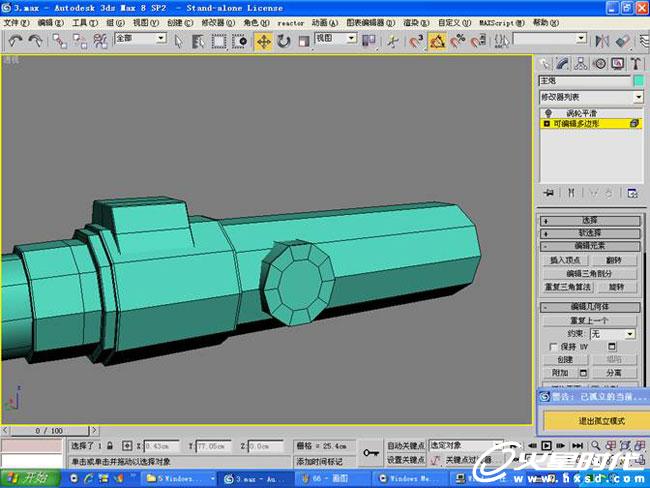The width and height of the screenshot is (650, 488).
Task: Switch to the Motion command panel tab
Action: tap(599, 63)
